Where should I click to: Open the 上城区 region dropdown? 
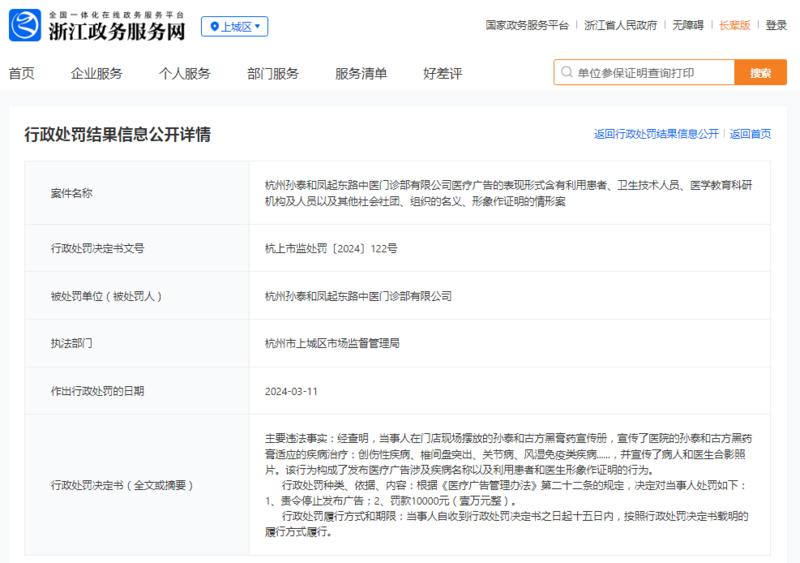[x=235, y=27]
